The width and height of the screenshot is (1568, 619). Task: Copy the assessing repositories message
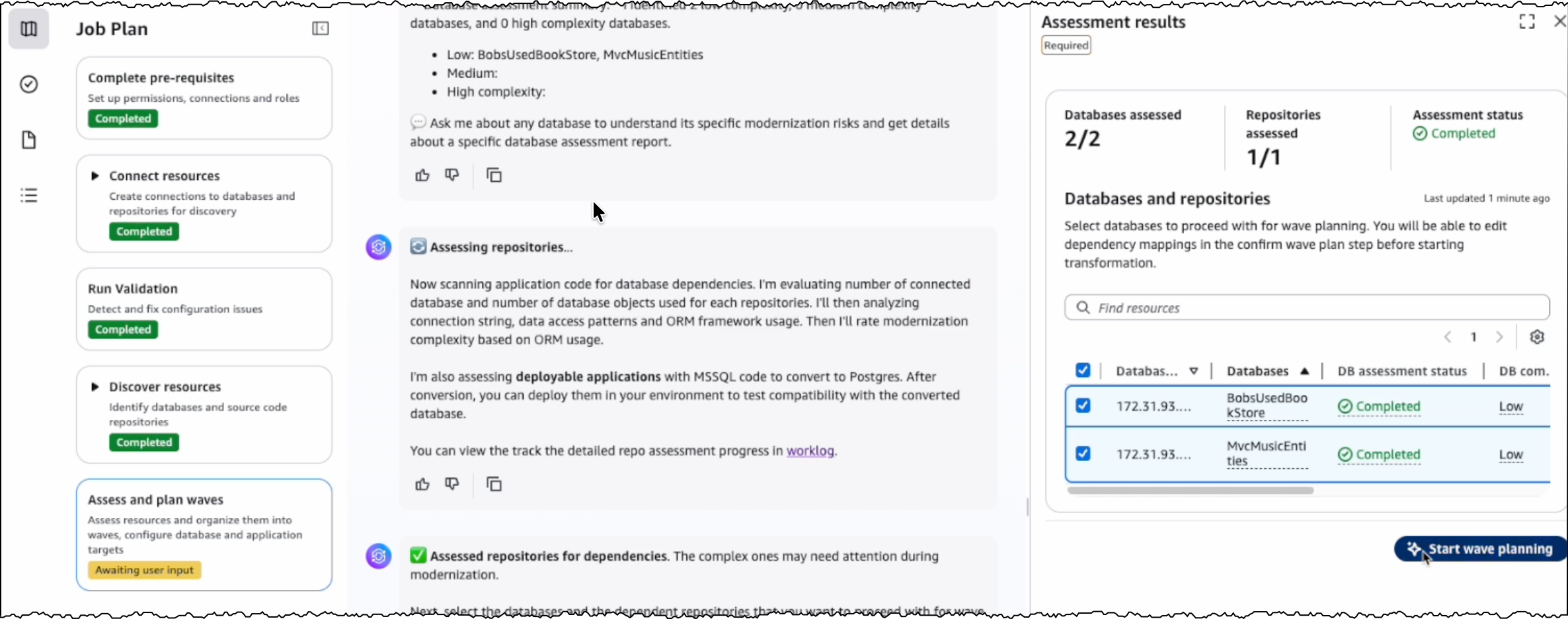[x=494, y=484]
